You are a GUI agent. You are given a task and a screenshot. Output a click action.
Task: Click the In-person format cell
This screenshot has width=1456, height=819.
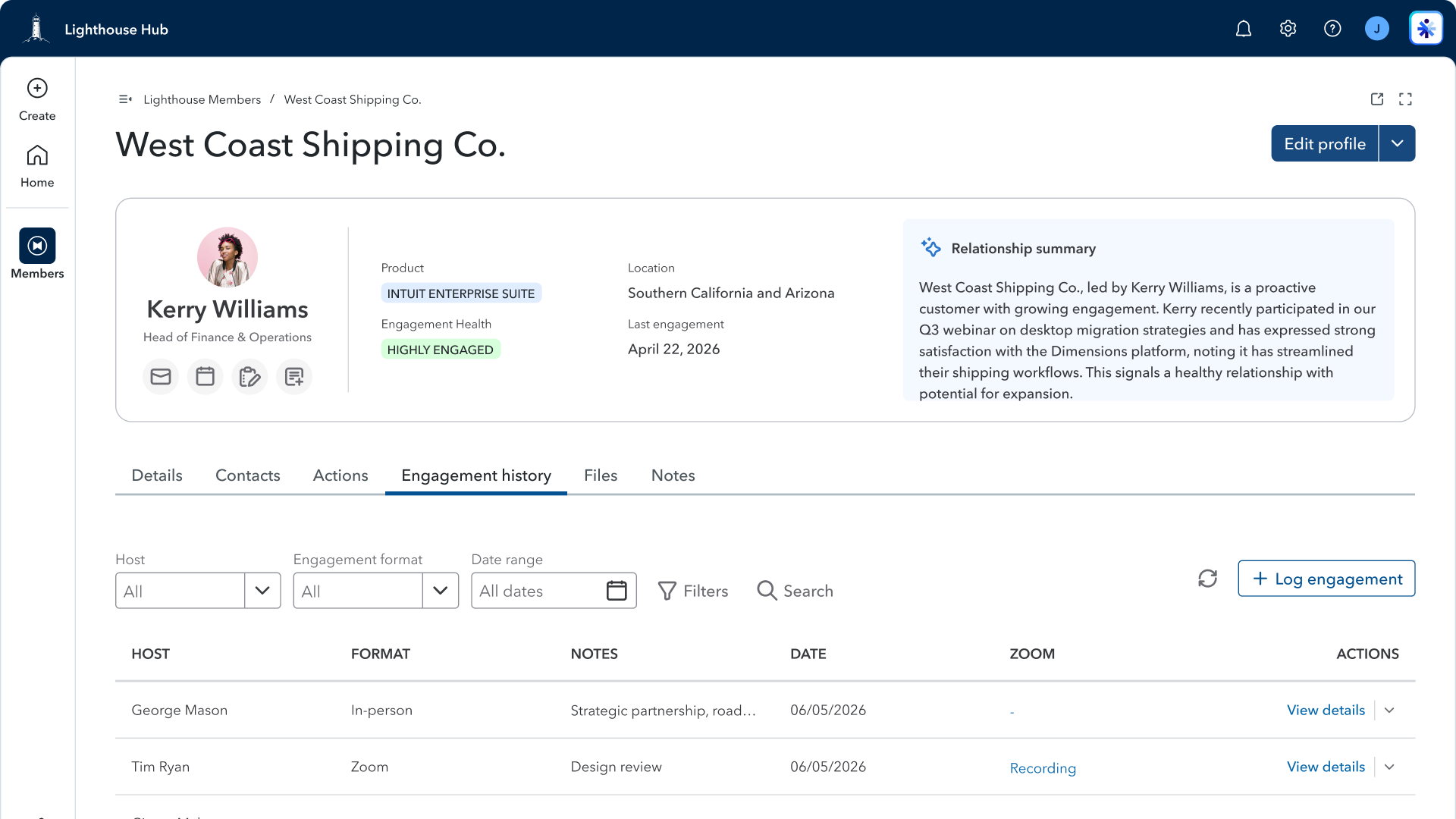tap(381, 711)
